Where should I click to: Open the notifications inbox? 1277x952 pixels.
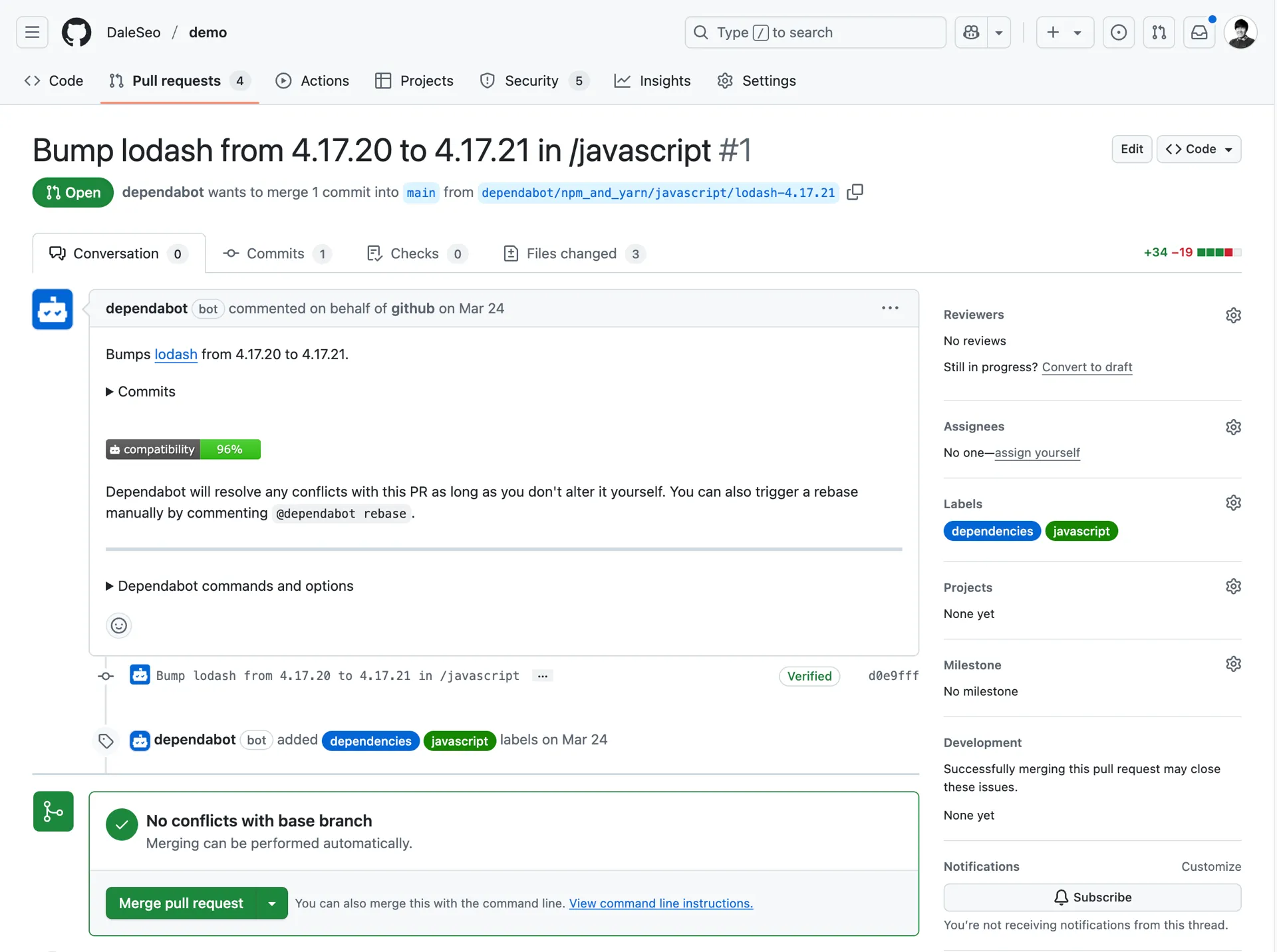click(1199, 32)
